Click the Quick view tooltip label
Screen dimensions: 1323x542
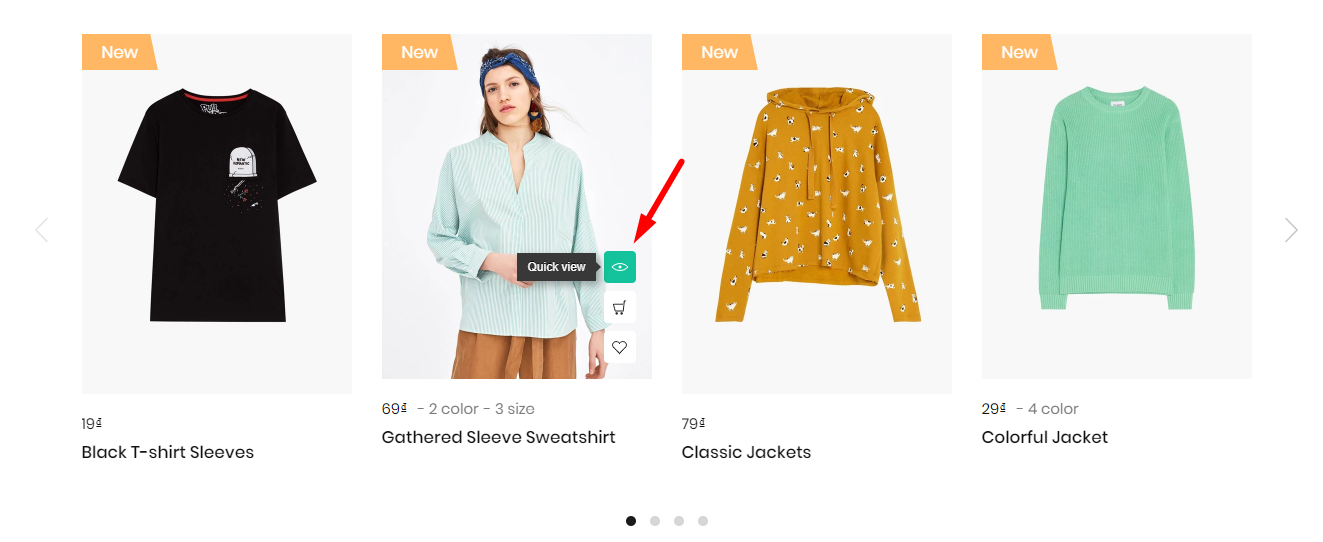pos(557,267)
